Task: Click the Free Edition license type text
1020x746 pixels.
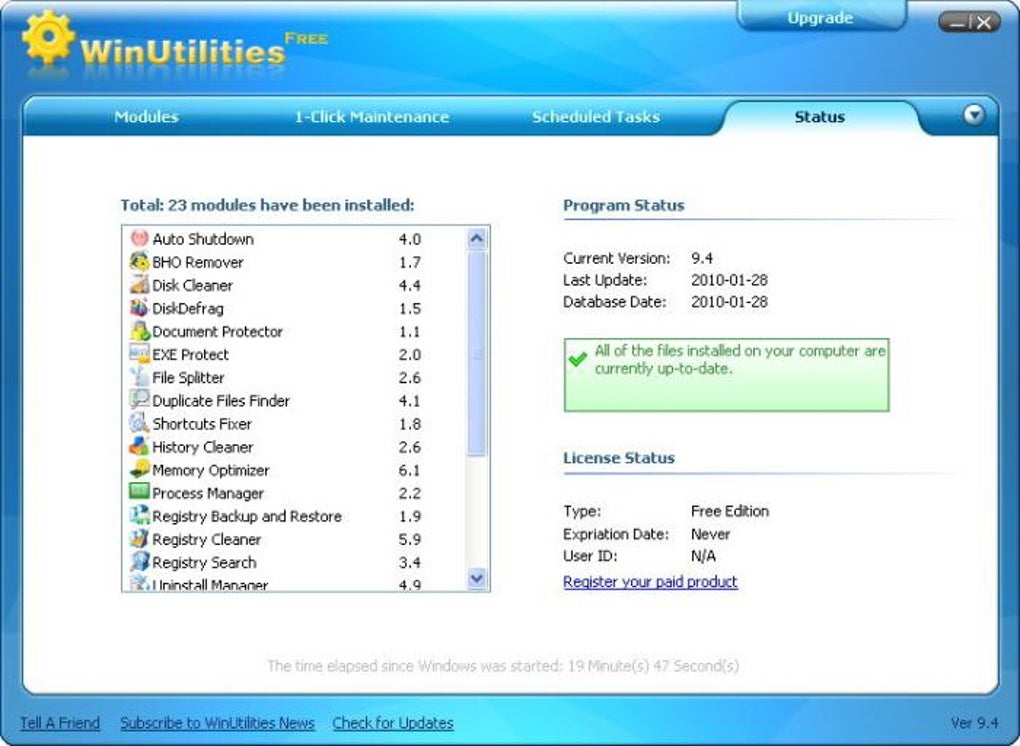Action: pos(730,511)
